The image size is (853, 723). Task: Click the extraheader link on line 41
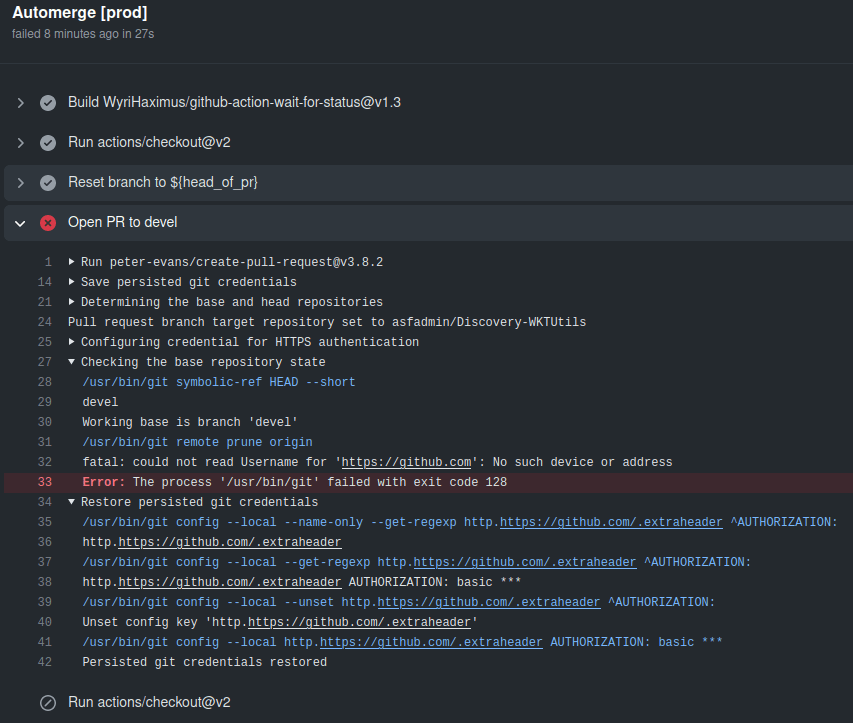431,642
